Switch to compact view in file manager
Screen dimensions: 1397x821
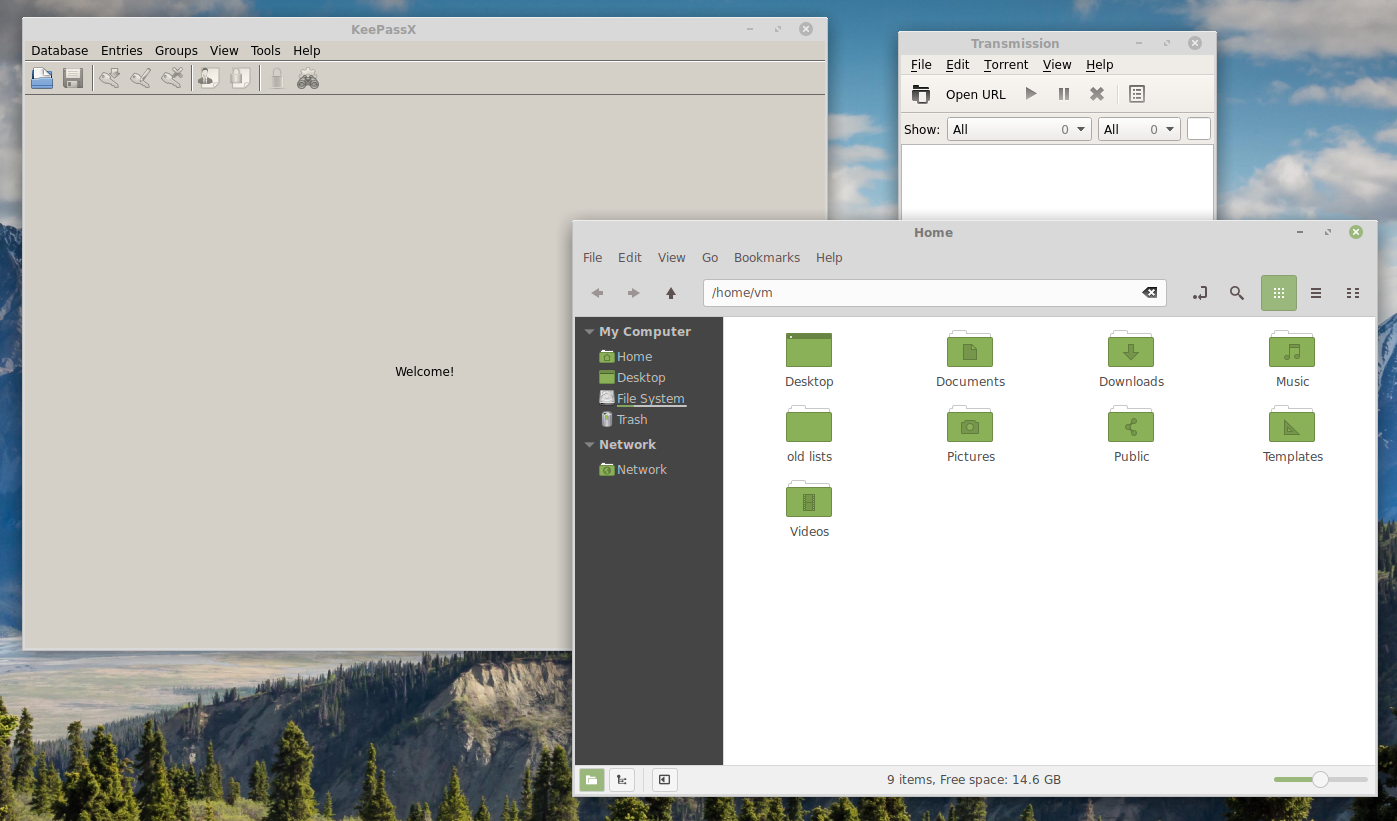1353,293
